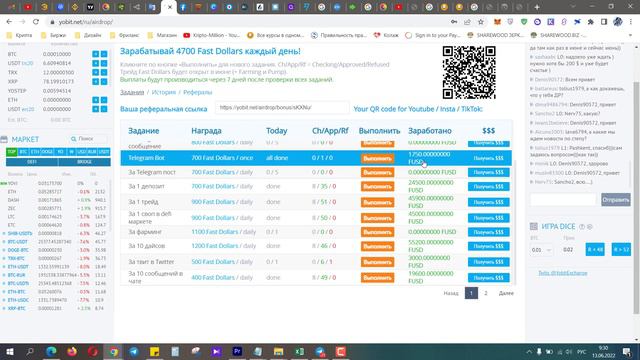The width and height of the screenshot is (640, 360).
Task: Open the Биржи bookmarks folder
Action: (x=53, y=35)
